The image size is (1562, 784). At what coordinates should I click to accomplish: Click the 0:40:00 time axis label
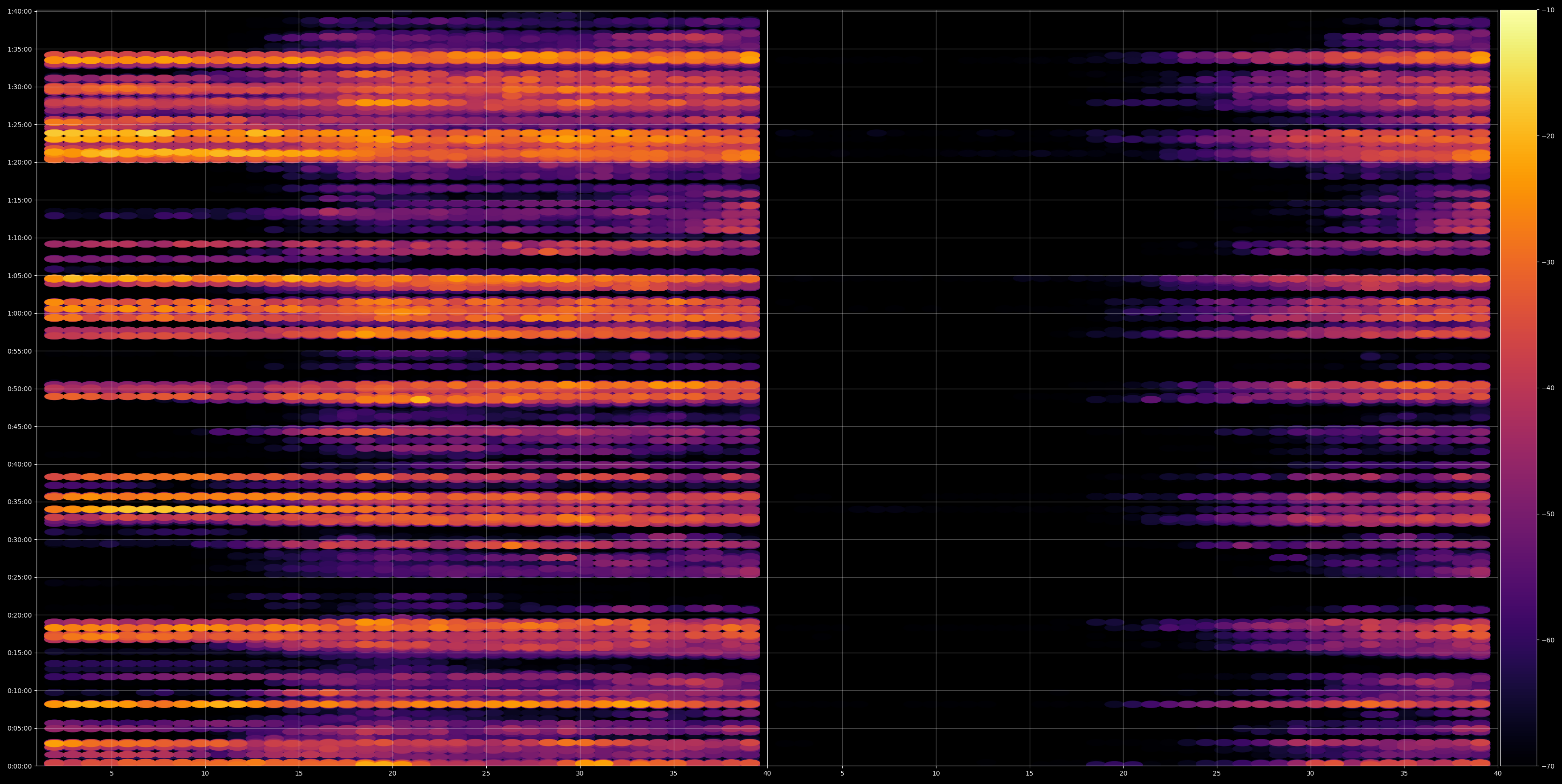click(x=19, y=465)
